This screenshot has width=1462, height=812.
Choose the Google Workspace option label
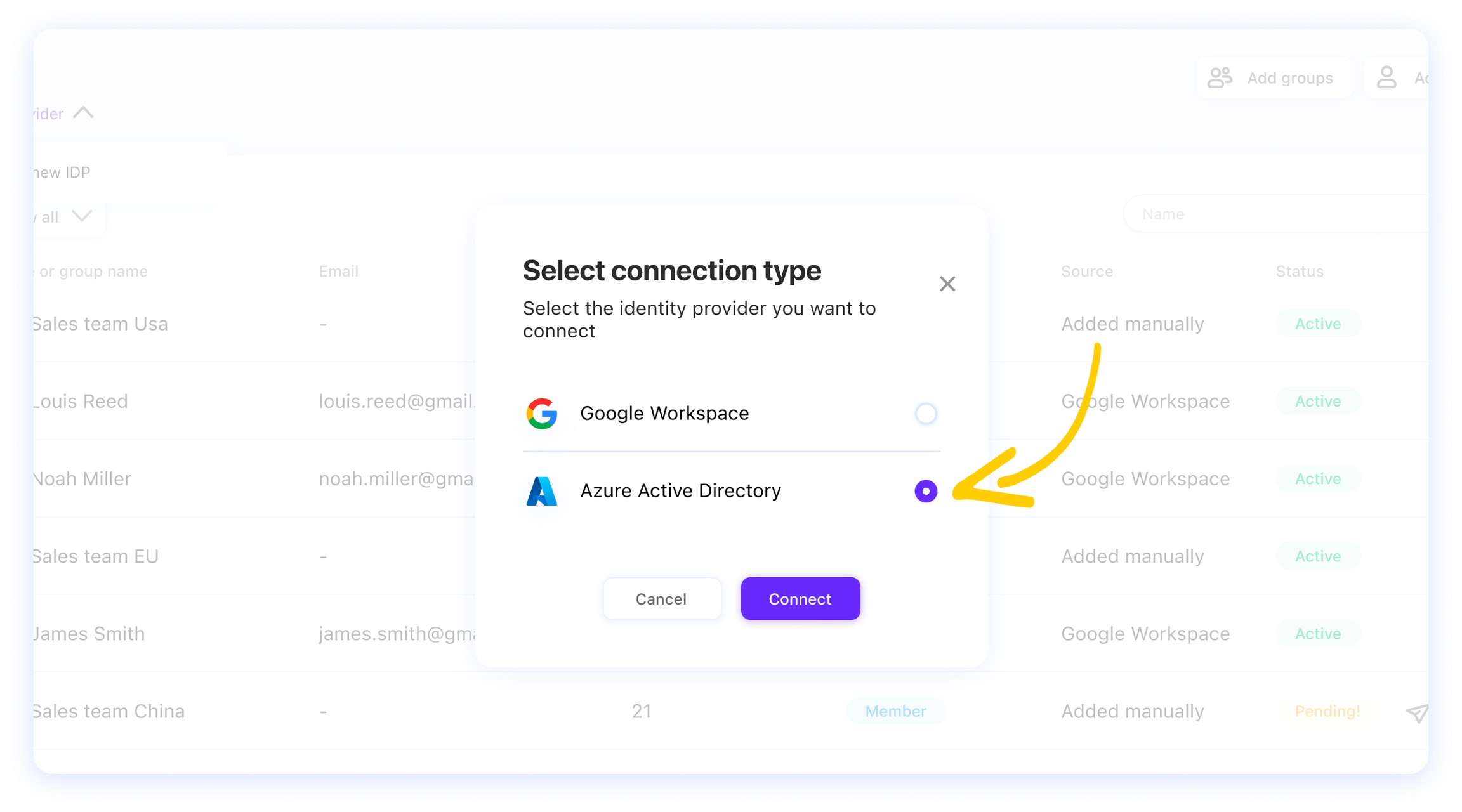pyautogui.click(x=664, y=414)
